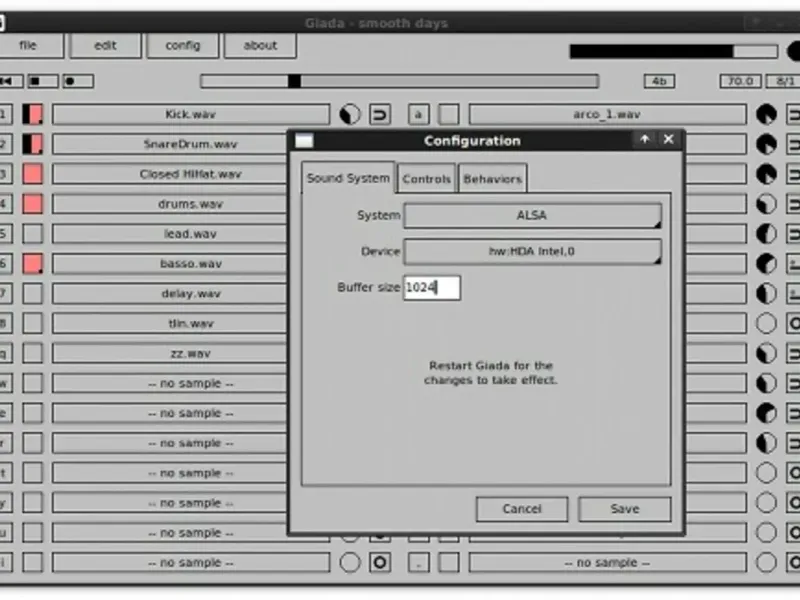
Task: Click empty volume knob in right column row 8
Action: click(x=766, y=323)
